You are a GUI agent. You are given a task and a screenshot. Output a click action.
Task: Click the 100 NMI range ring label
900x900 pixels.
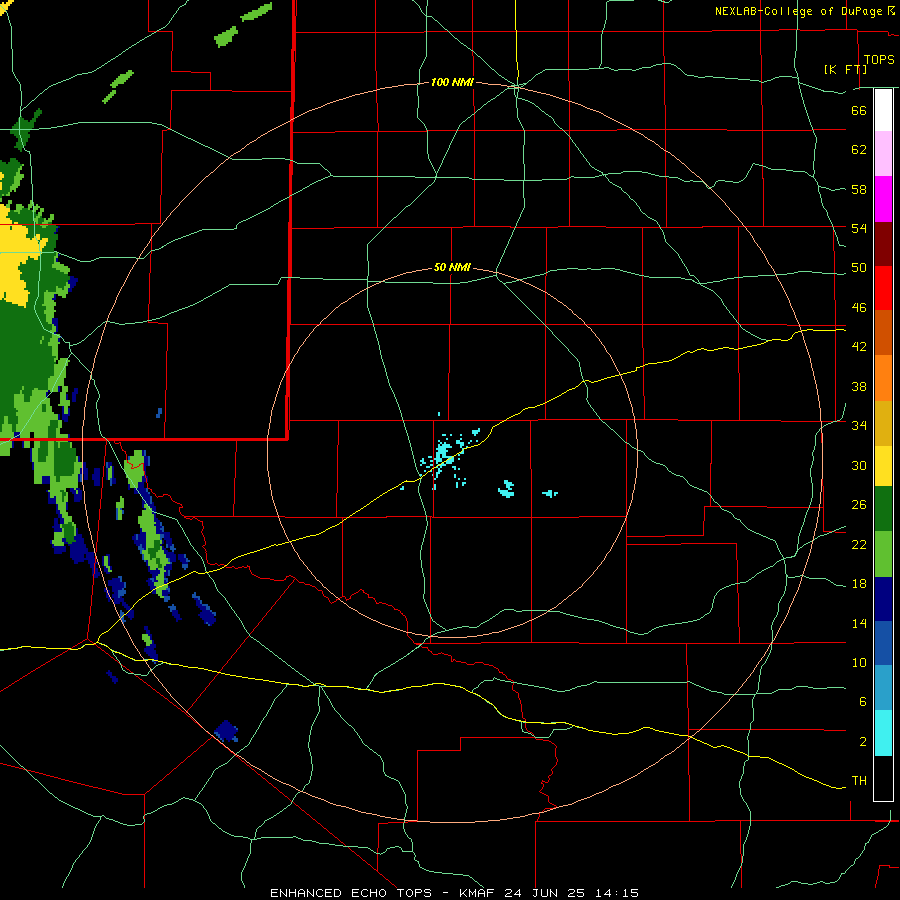pyautogui.click(x=452, y=83)
